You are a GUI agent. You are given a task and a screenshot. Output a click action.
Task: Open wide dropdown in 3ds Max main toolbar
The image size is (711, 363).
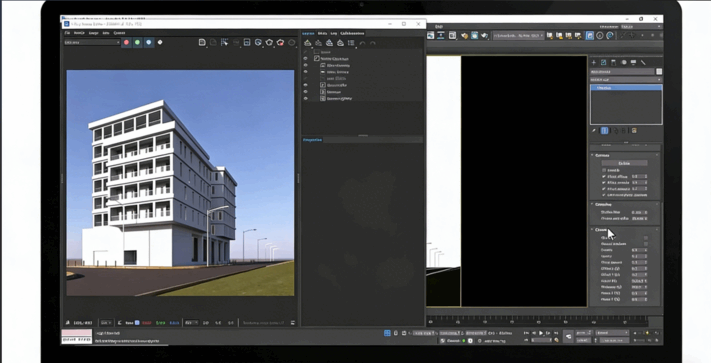click(x=518, y=35)
